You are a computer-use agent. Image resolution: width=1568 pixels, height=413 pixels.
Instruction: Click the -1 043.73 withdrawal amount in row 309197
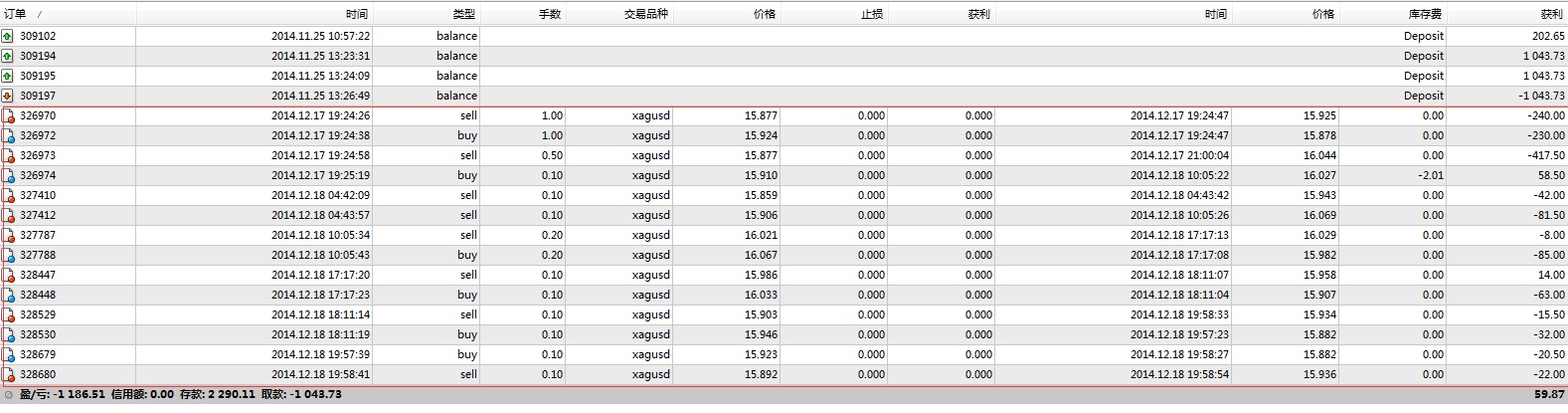1541,96
